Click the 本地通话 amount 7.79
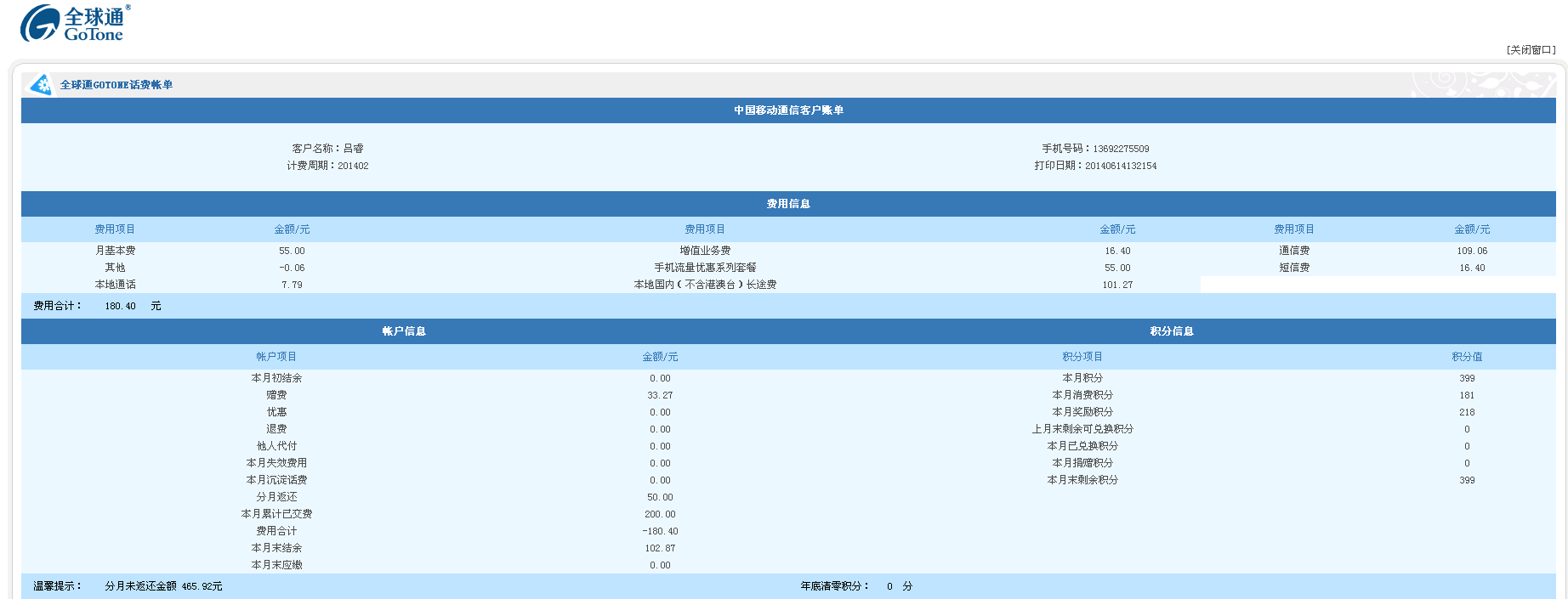1568x599 pixels. [292, 285]
